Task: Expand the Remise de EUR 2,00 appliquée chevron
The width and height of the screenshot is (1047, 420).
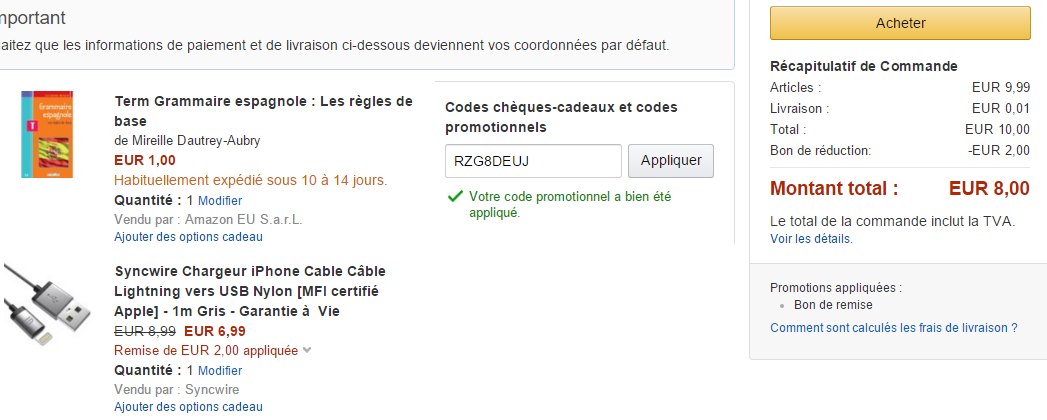Action: coord(306,350)
